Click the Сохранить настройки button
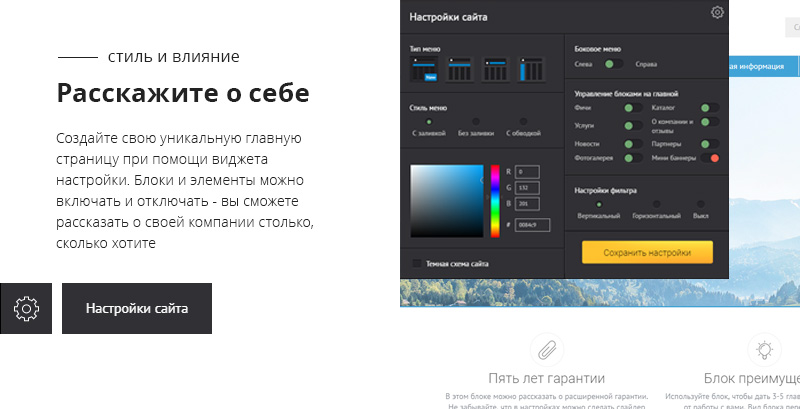800x409 pixels. (x=647, y=252)
